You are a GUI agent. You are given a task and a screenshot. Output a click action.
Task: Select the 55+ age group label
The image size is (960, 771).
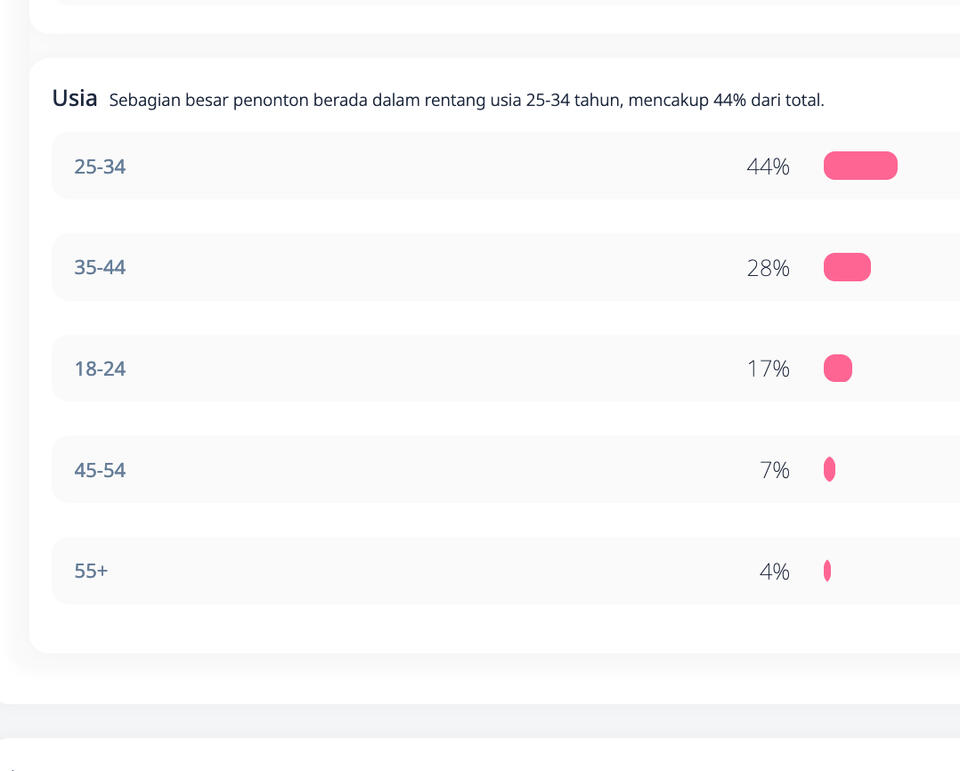tap(91, 571)
